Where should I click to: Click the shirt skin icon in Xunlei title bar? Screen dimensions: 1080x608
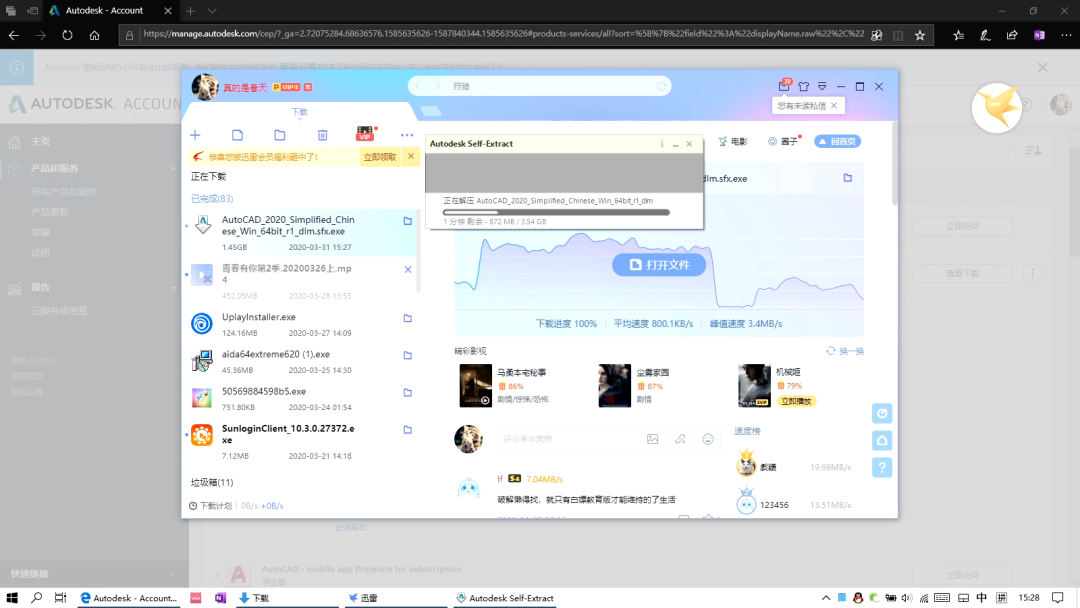pyautogui.click(x=804, y=87)
